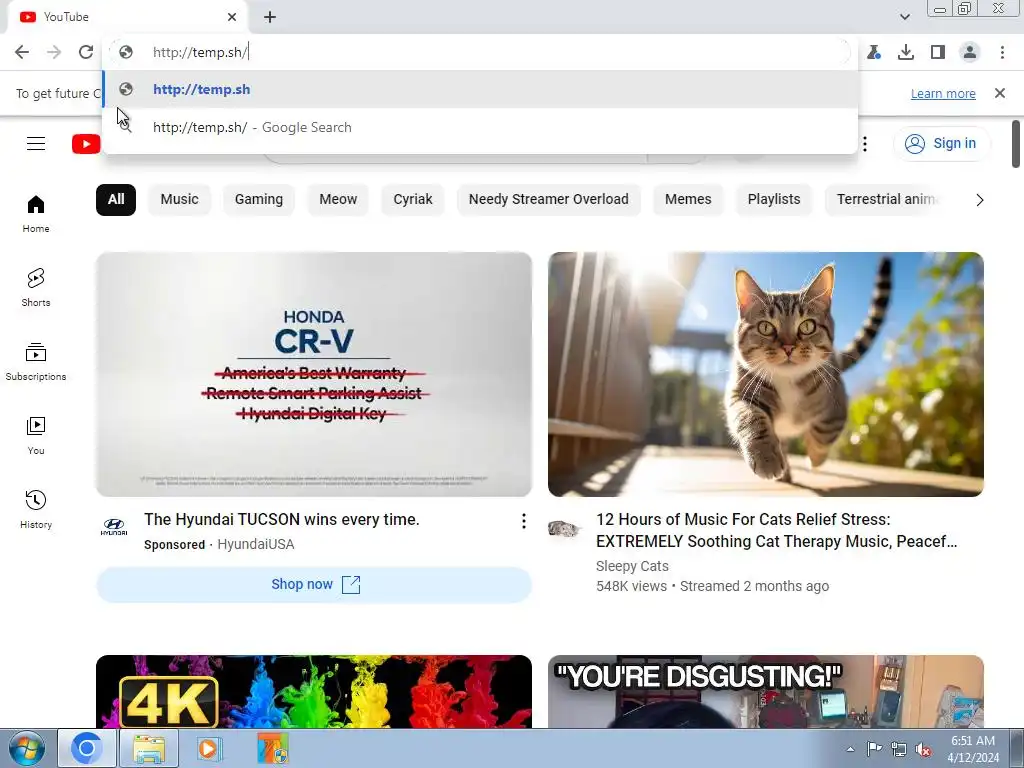Open the fourth taskbar app with shield
This screenshot has height=768, width=1024.
(272, 748)
